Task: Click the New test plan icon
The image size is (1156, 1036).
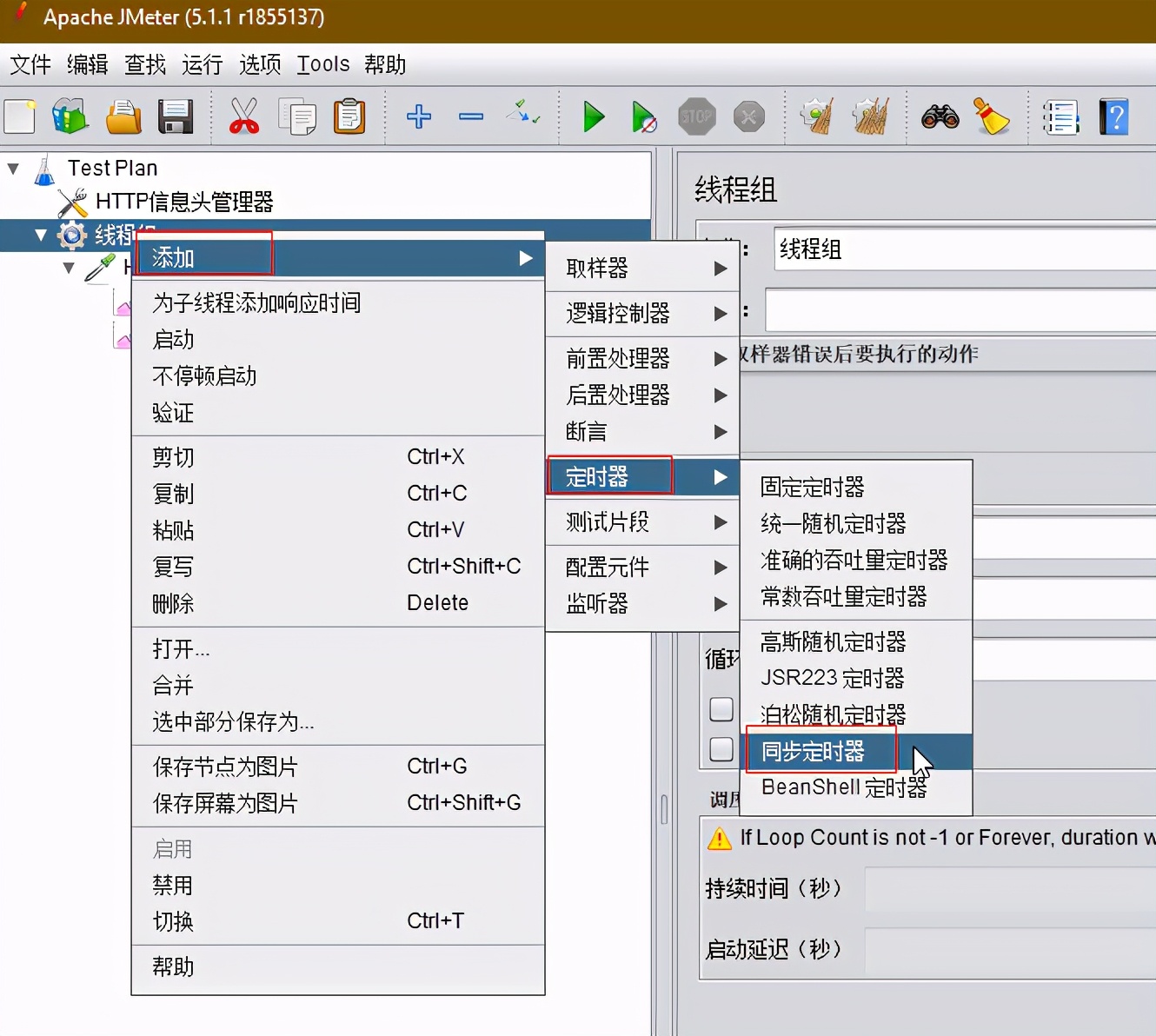Action: [19, 116]
